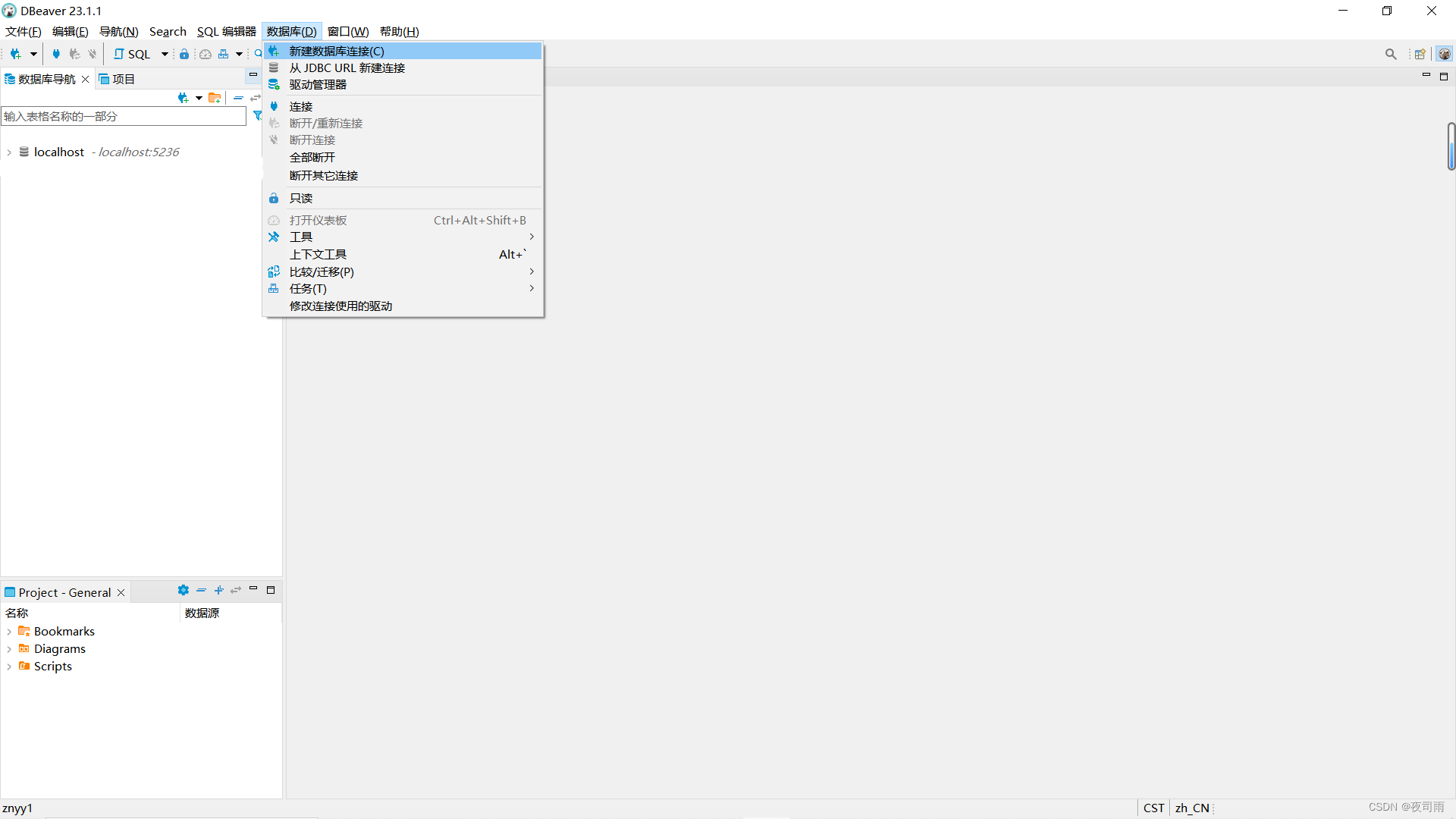Expand the localhost tree item
1456x819 pixels.
11,152
